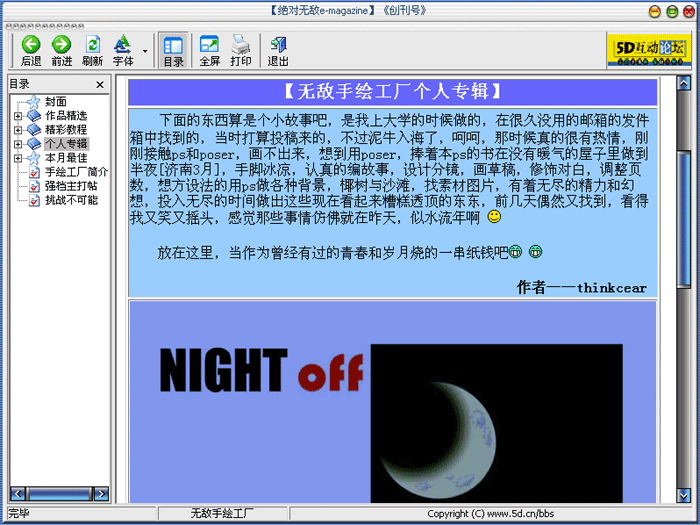Maximize the window with the green button
Screen dimensions: 700x525
pyautogui.click(x=672, y=12)
